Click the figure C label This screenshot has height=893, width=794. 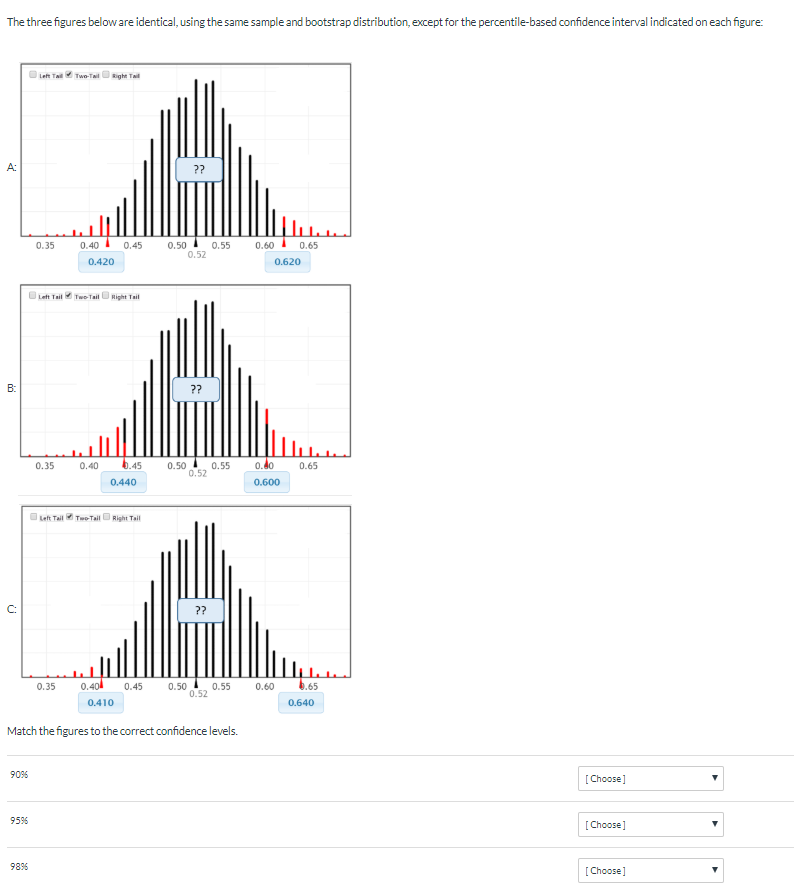tap(11, 609)
